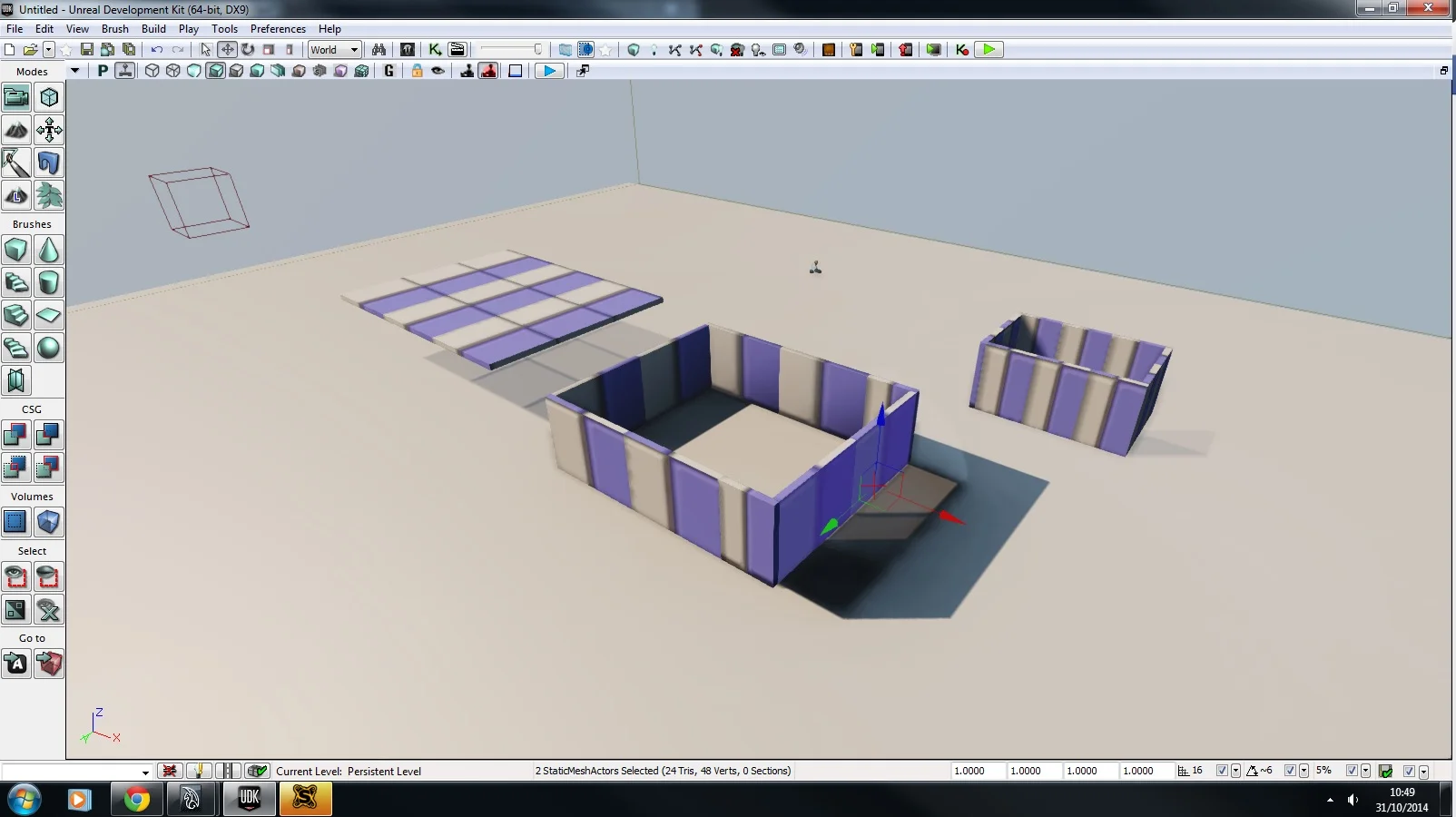Screen dimensions: 1456x817
Task: Click Show selected only icon
Action: coord(16,576)
